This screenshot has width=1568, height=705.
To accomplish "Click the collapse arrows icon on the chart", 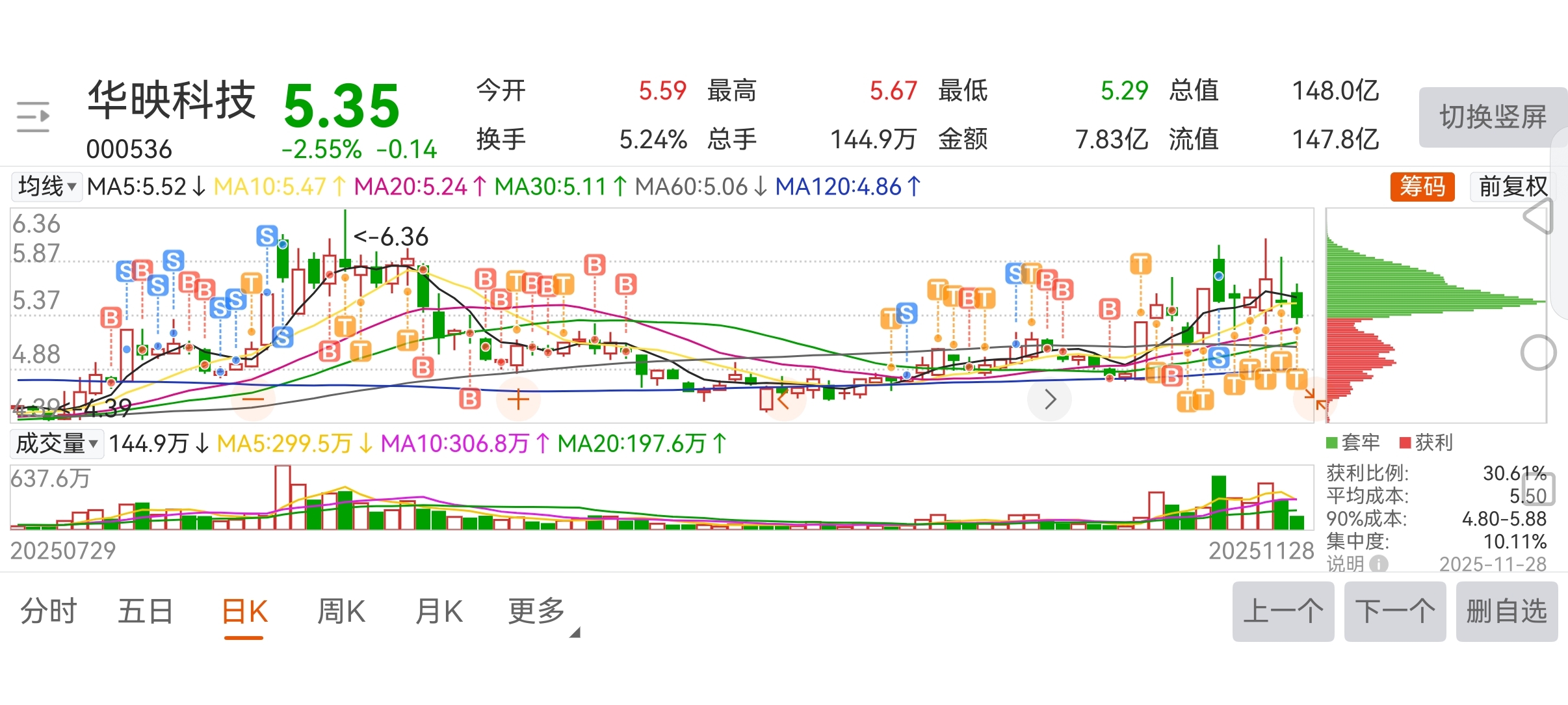I will pyautogui.click(x=1314, y=398).
